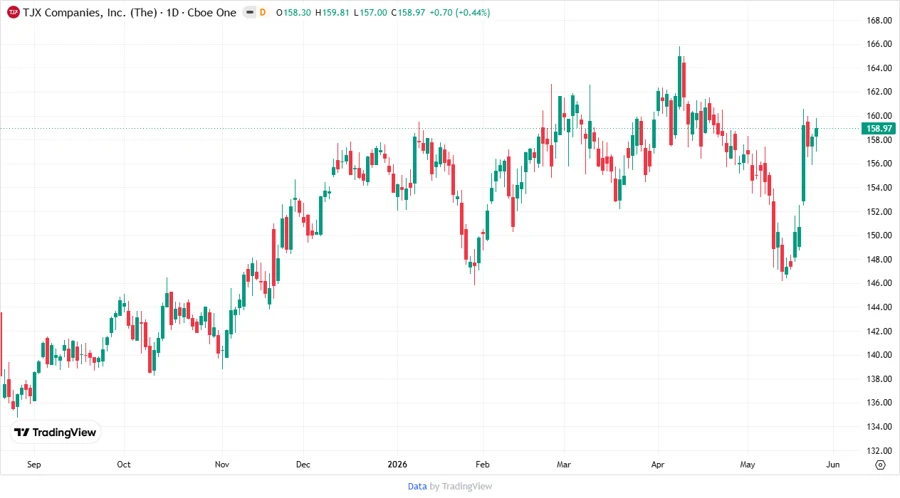Image resolution: width=900 pixels, height=498 pixels.
Task: Click the close value C158.97
Action: point(408,12)
